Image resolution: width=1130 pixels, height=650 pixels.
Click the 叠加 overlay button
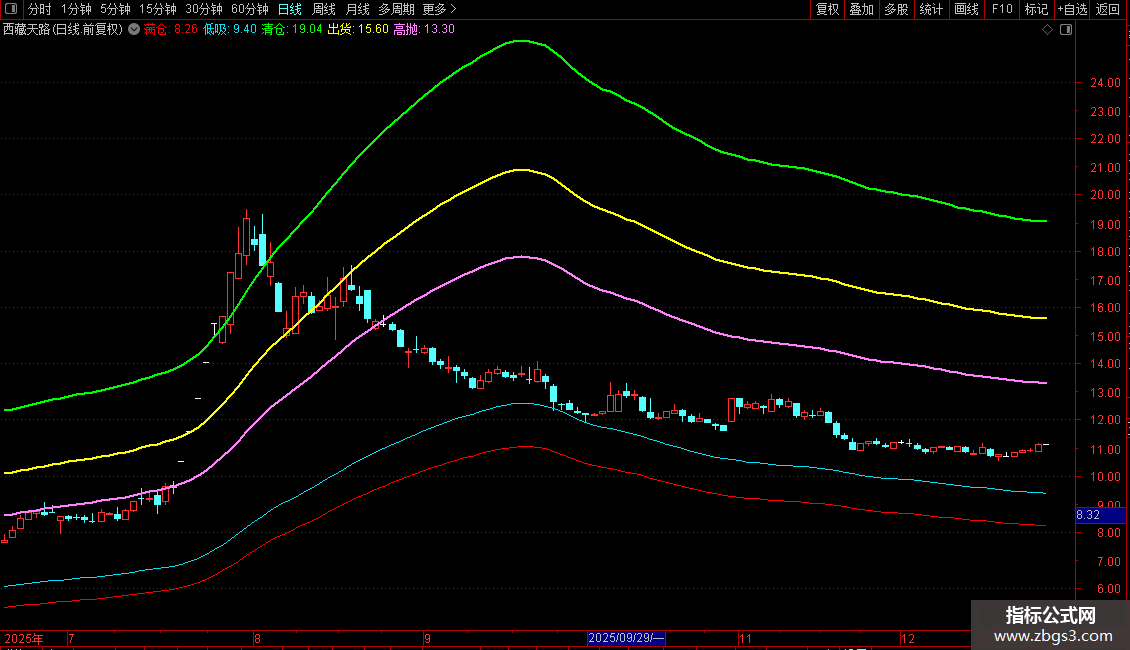[861, 9]
